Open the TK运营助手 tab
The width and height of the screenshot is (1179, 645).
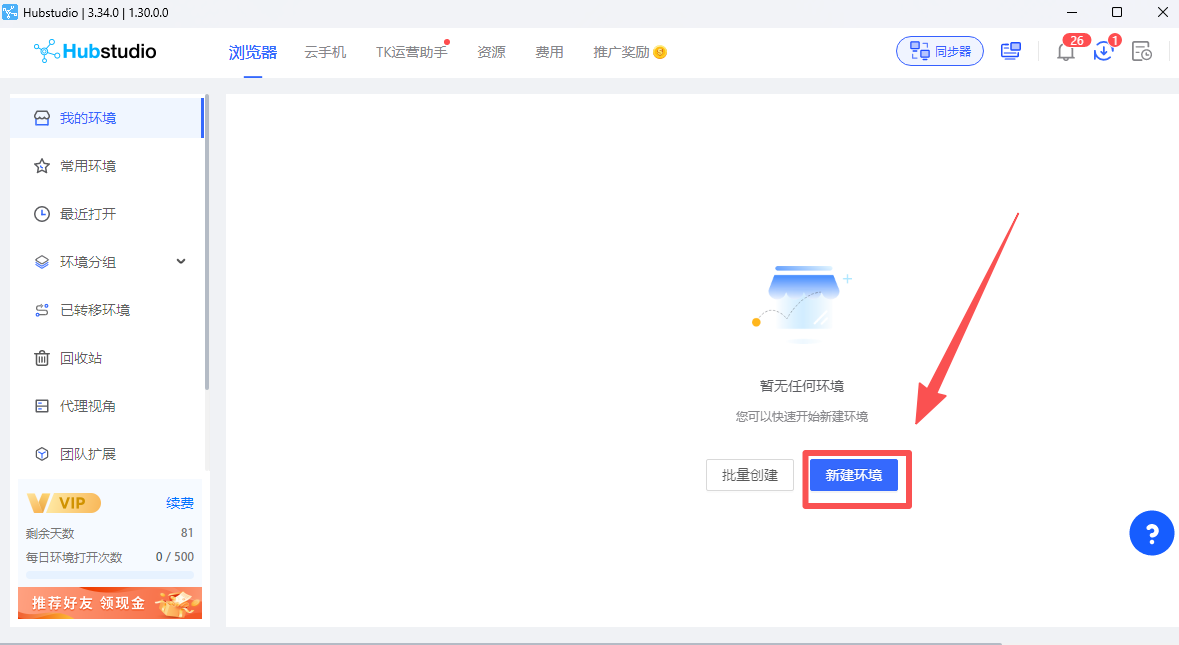[411, 52]
